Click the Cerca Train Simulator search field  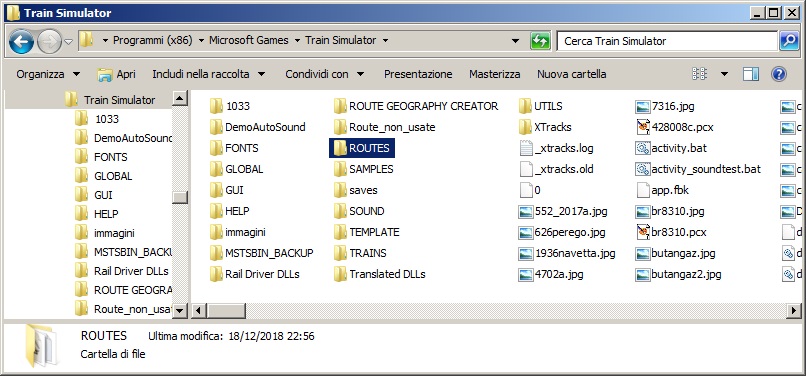[x=667, y=41]
